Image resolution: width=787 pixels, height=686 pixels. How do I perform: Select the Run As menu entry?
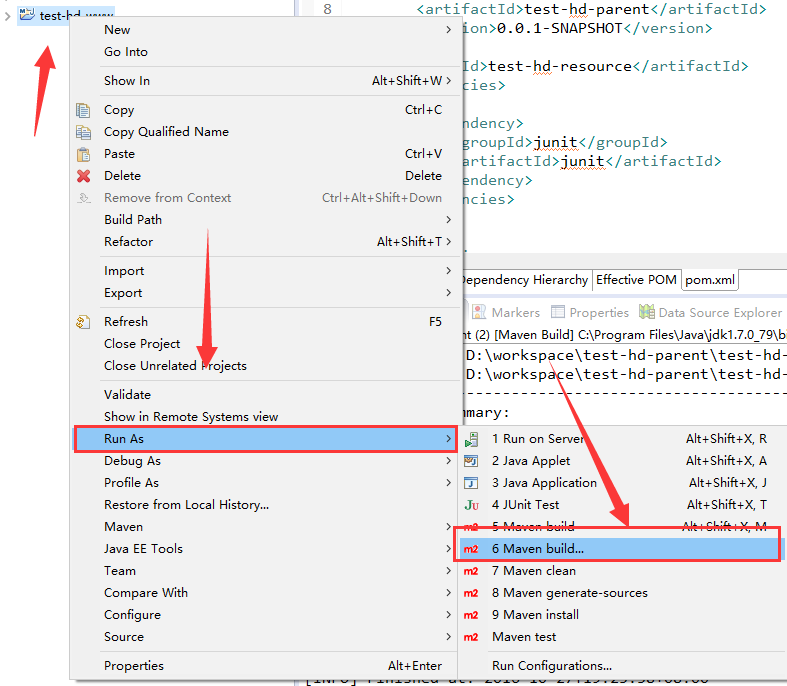[266, 439]
